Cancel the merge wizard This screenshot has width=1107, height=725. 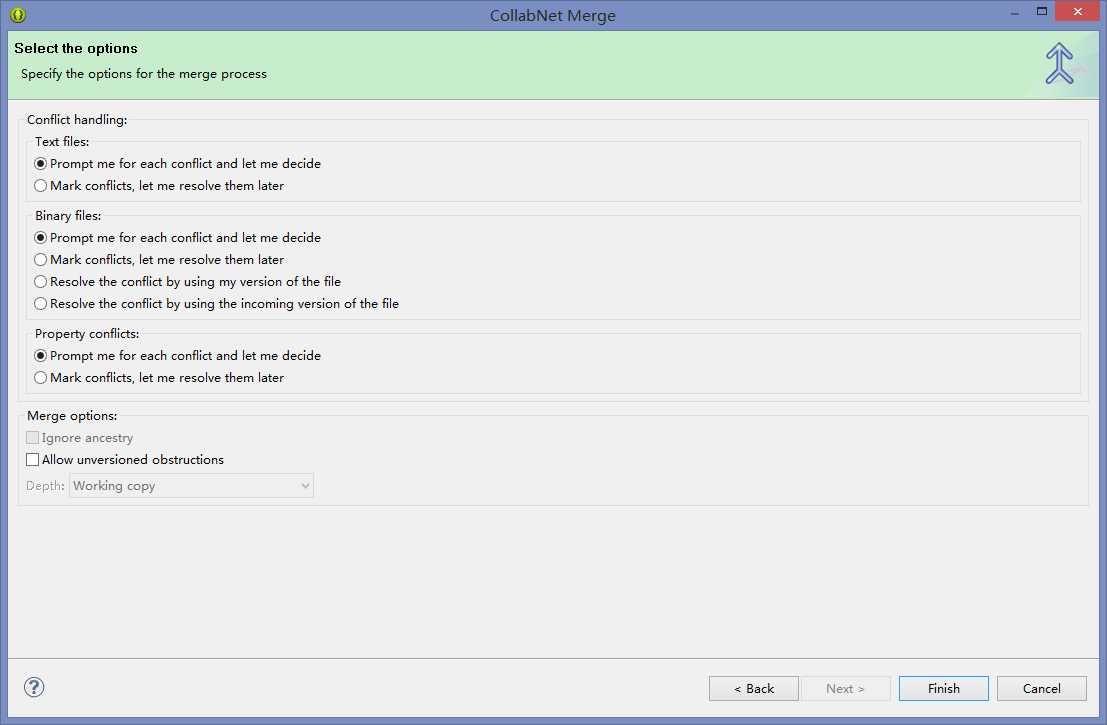tap(1041, 688)
